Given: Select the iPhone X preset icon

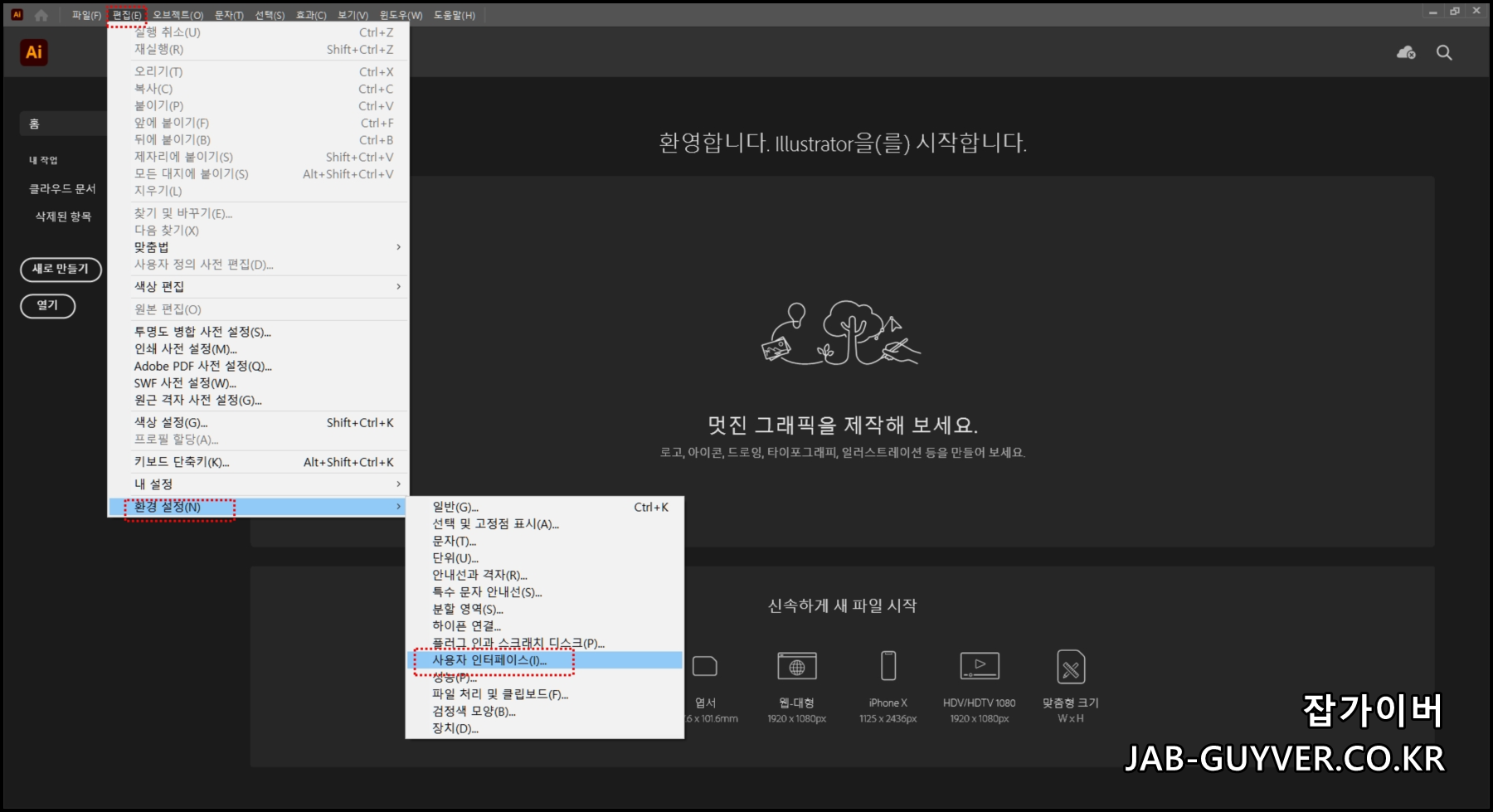Looking at the screenshot, I should [x=888, y=666].
